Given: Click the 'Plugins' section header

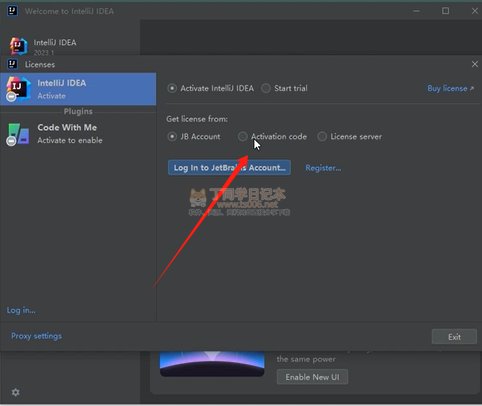Looking at the screenshot, I should tap(78, 111).
